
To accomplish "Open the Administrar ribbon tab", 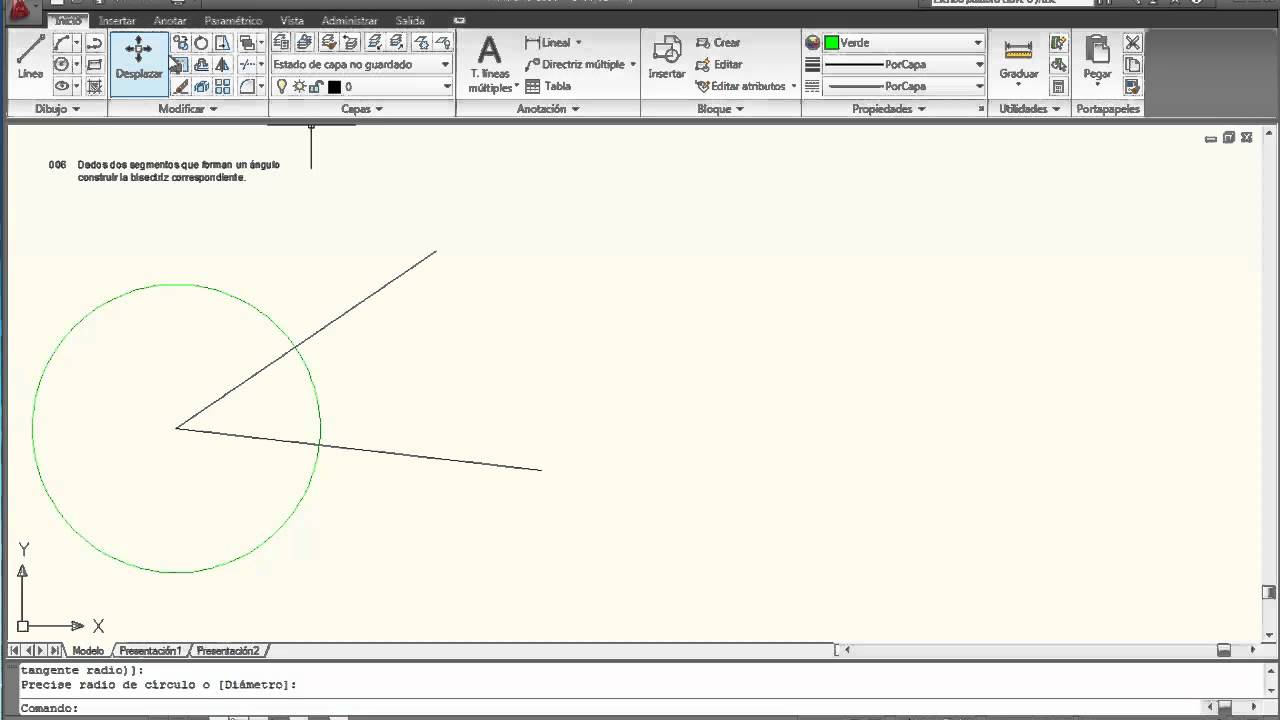I will (350, 20).
